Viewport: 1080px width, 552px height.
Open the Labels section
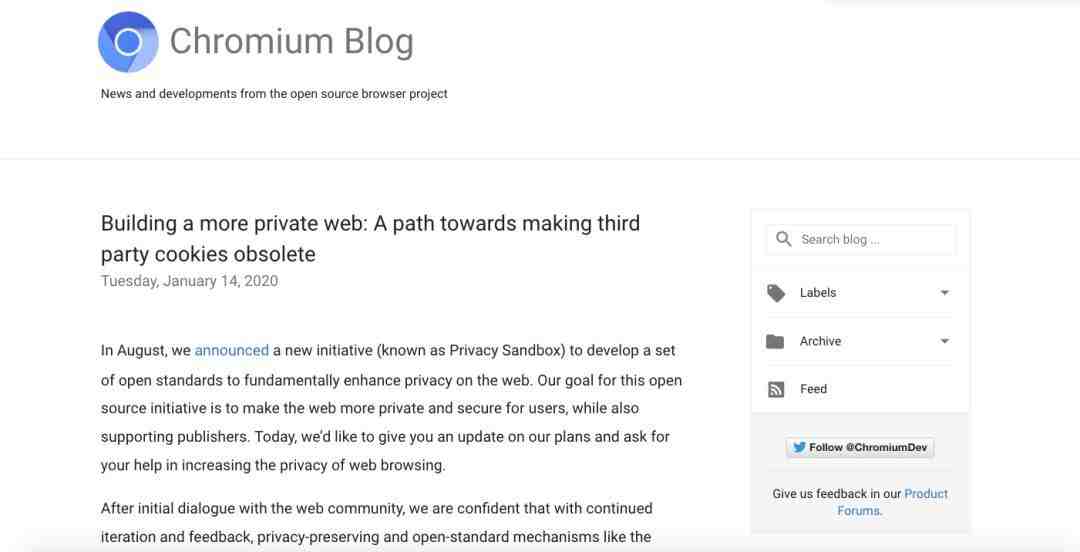click(859, 293)
